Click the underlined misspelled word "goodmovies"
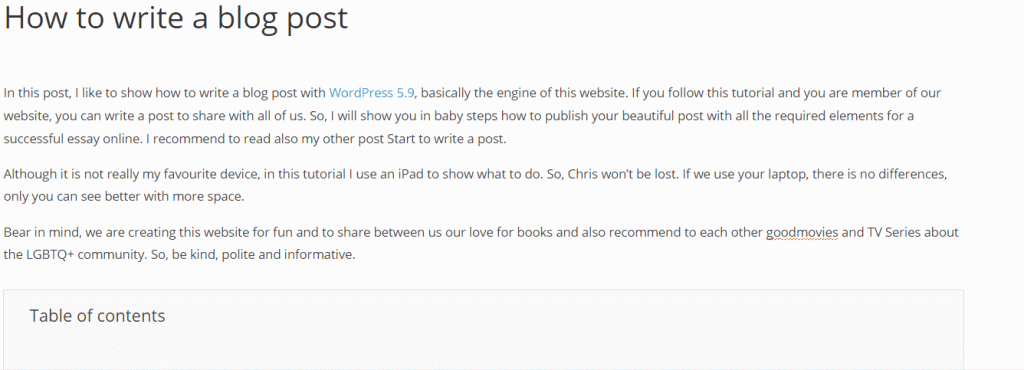 (802, 232)
